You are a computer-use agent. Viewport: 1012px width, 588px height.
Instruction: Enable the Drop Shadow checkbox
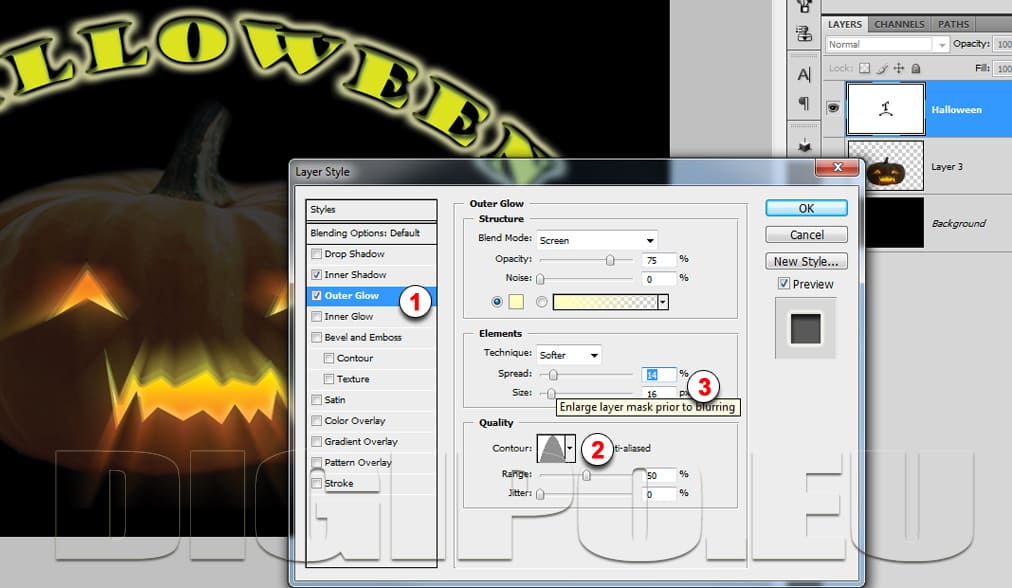tap(317, 254)
